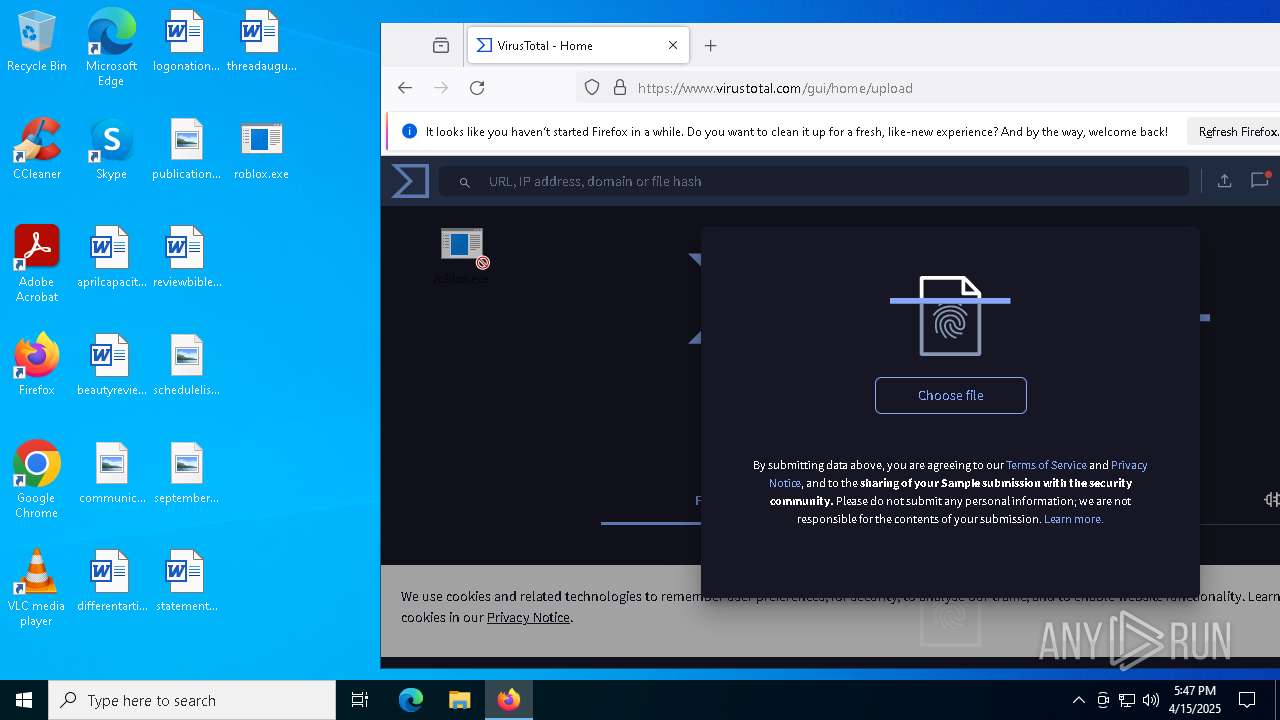Screen dimensions: 1280x720
Task: Open Windows notification center
Action: click(1248, 700)
